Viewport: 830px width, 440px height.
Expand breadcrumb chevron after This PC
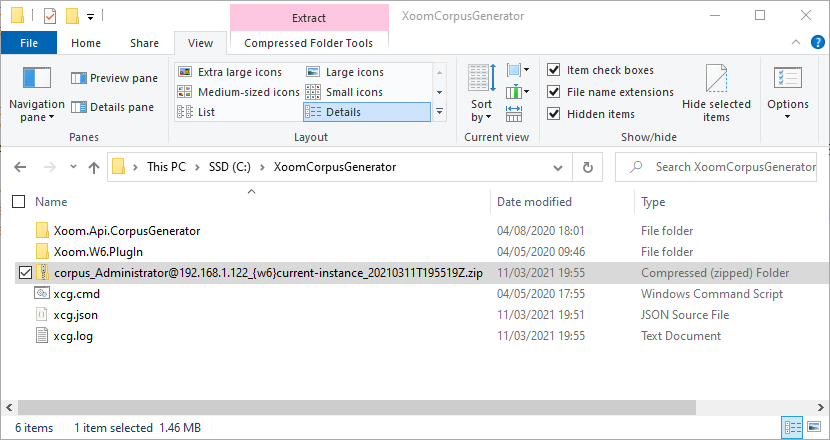[197, 167]
